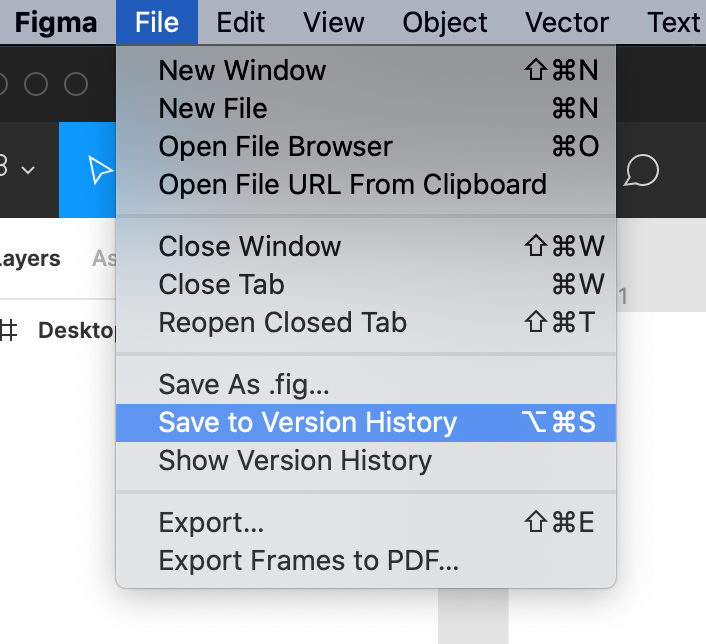Select Open File URL From Clipboard

click(352, 184)
